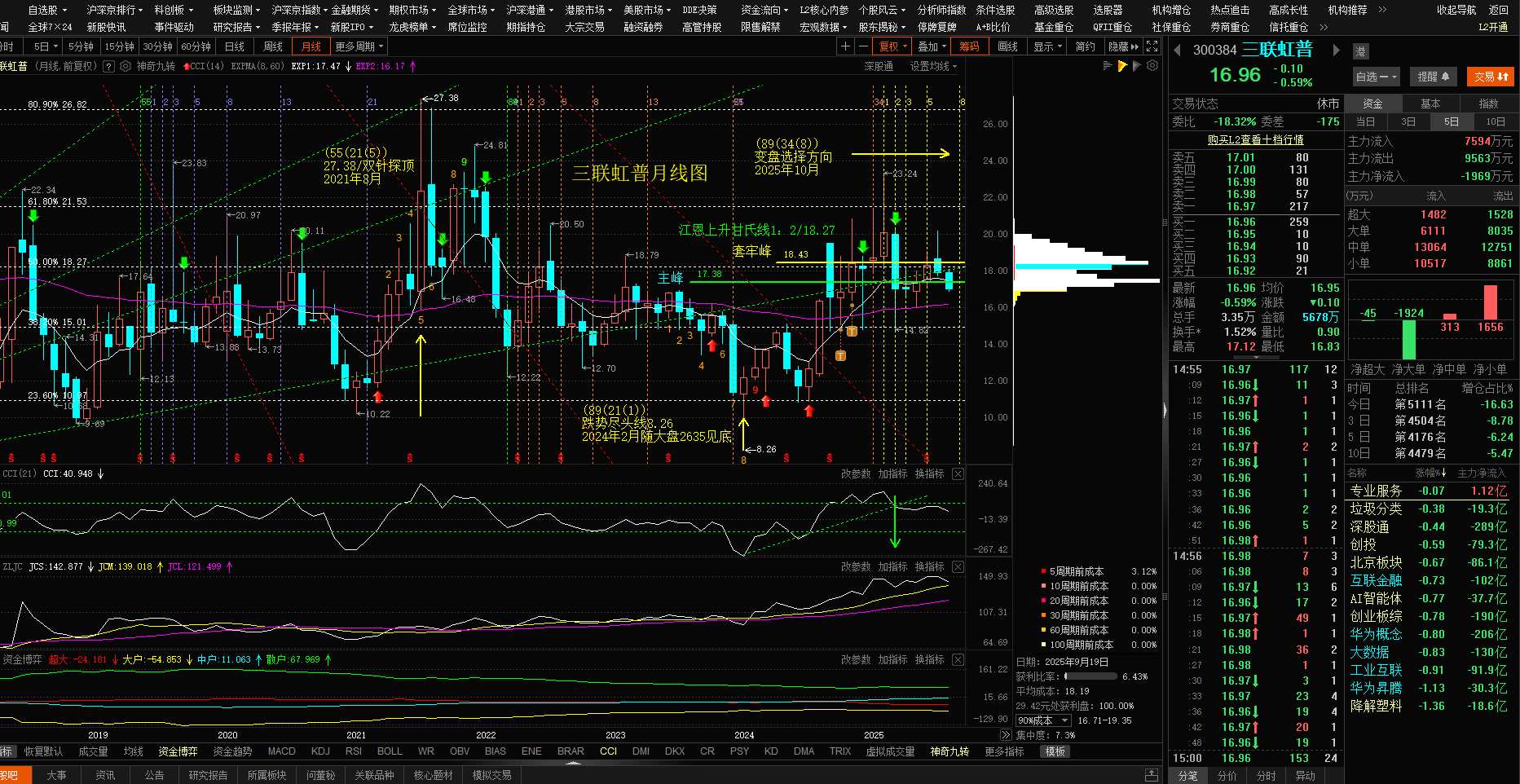
Task: Click the gray play arrow icon
Action: (x=1137, y=66)
